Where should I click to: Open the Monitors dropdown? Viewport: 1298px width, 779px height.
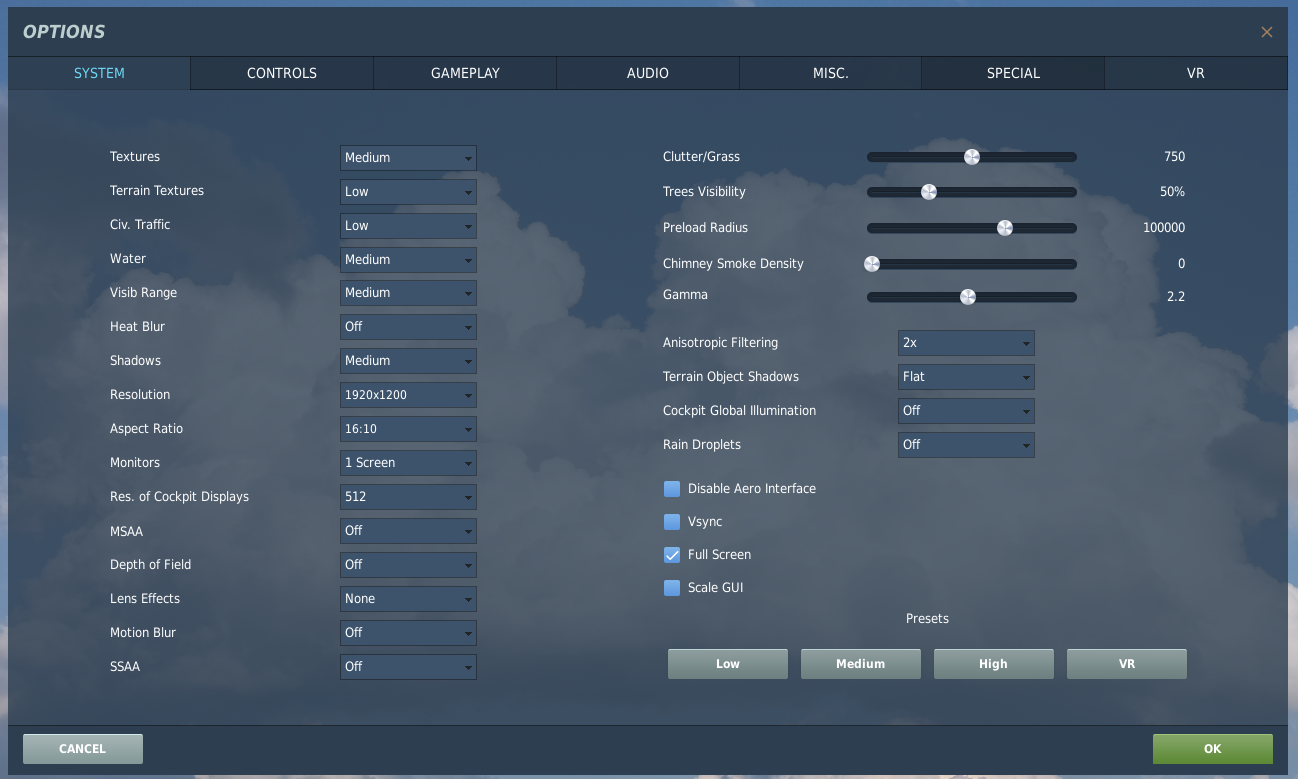(408, 463)
